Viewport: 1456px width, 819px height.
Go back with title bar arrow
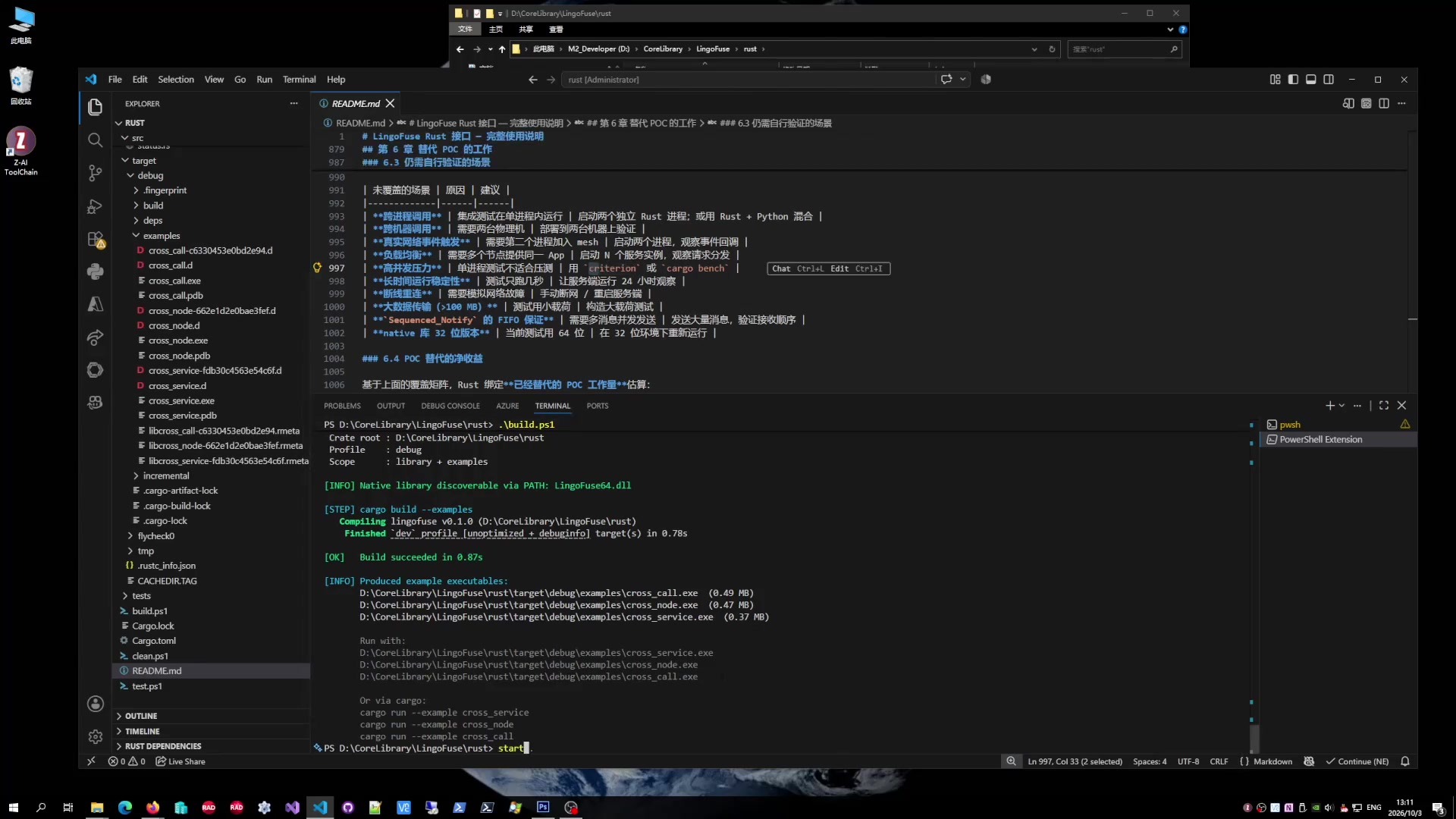pos(533,79)
